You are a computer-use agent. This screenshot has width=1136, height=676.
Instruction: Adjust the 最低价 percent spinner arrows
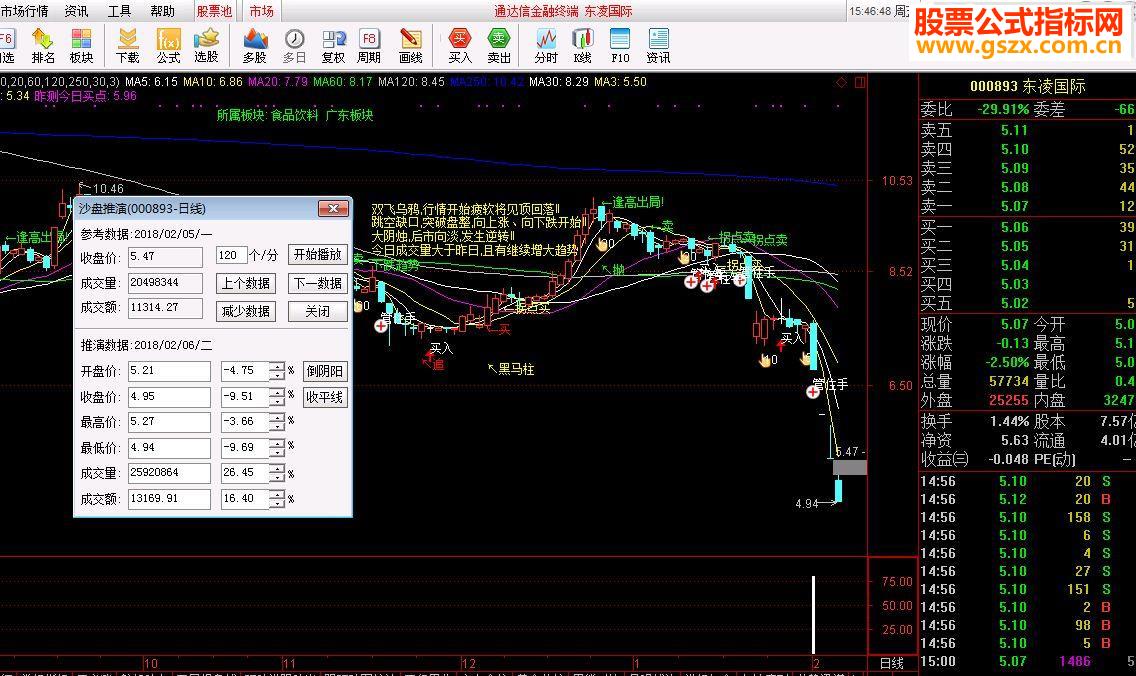pos(277,448)
